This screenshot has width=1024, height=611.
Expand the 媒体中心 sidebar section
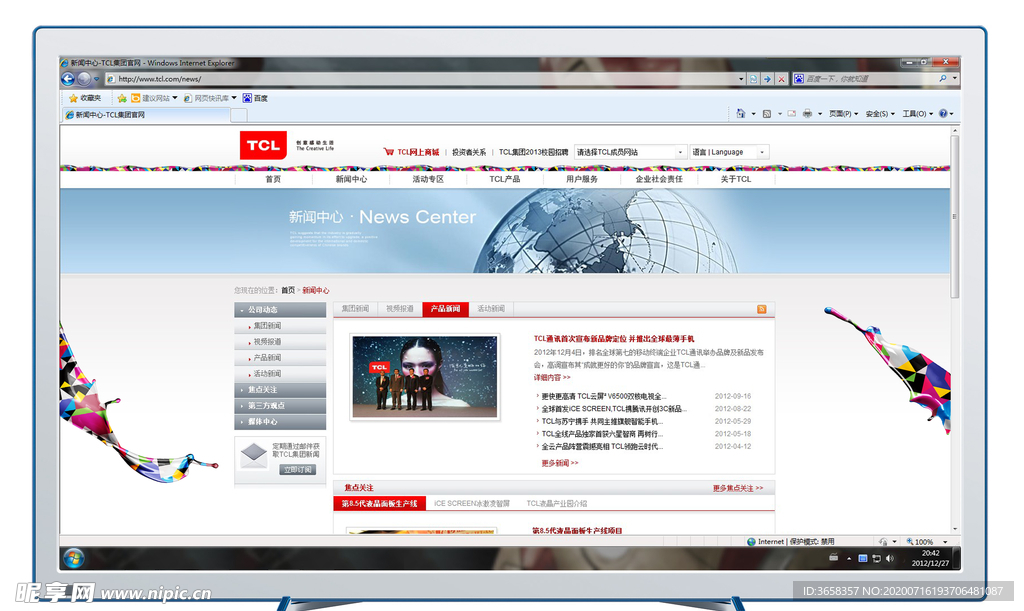tap(280, 422)
